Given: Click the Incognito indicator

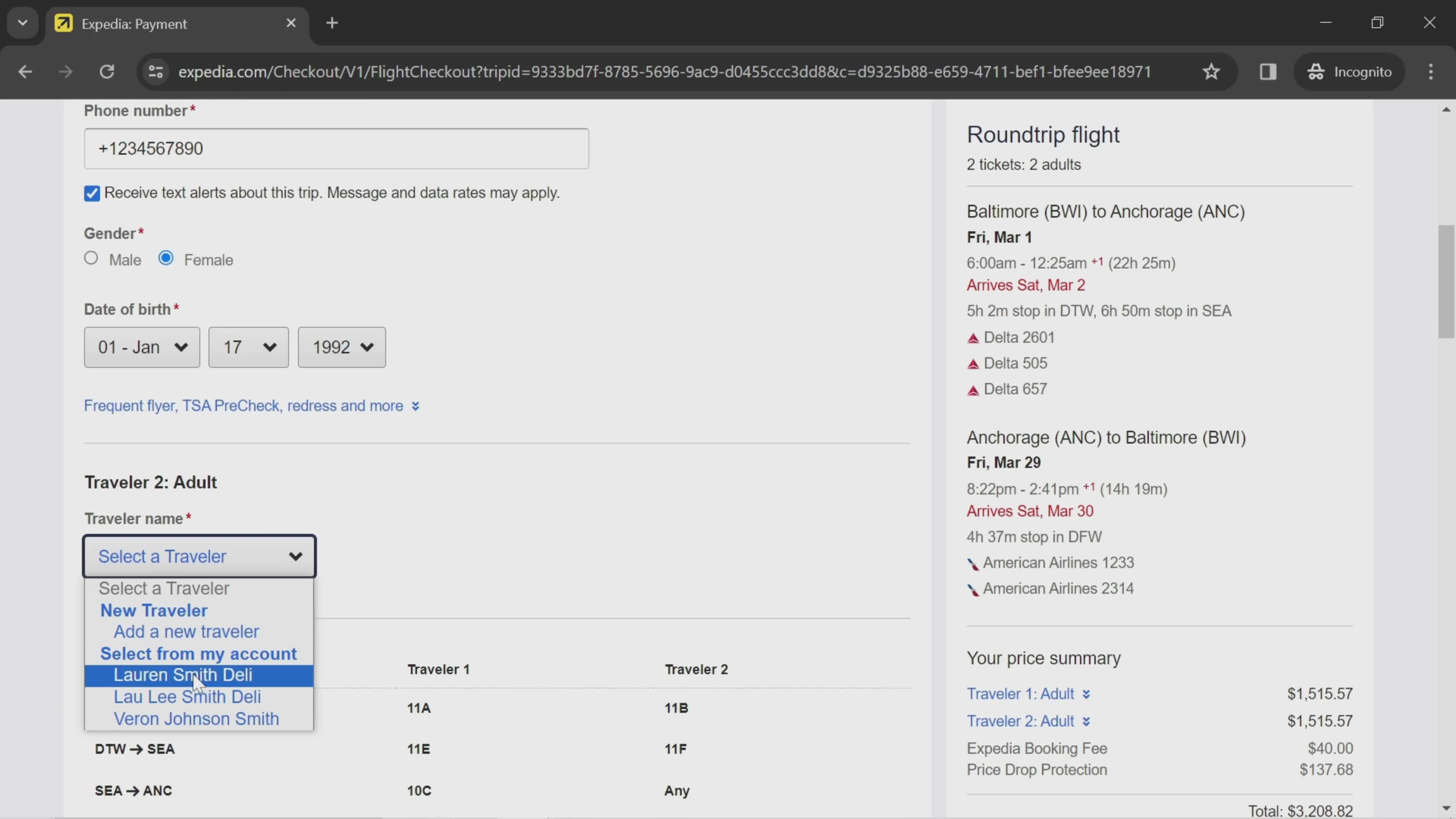Looking at the screenshot, I should [x=1349, y=72].
